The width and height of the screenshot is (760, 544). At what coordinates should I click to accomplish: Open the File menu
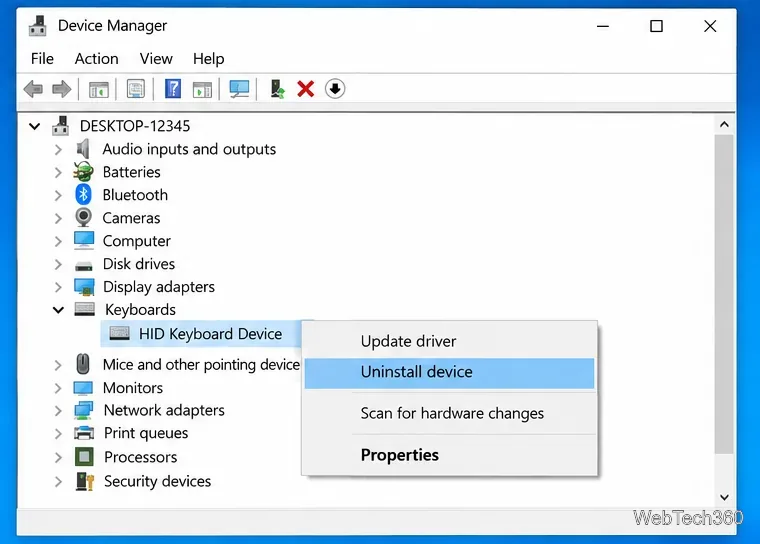[x=42, y=59]
